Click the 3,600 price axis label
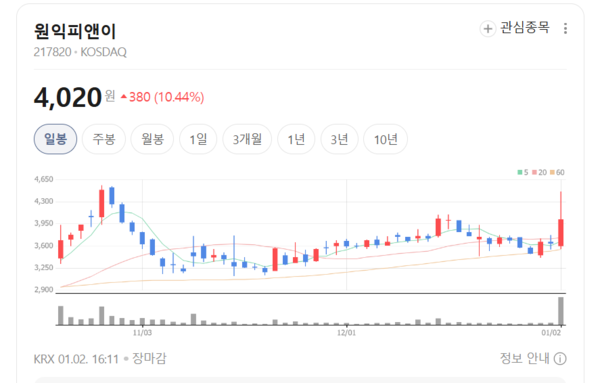Viewport: 600px width, 383px height. click(44, 246)
